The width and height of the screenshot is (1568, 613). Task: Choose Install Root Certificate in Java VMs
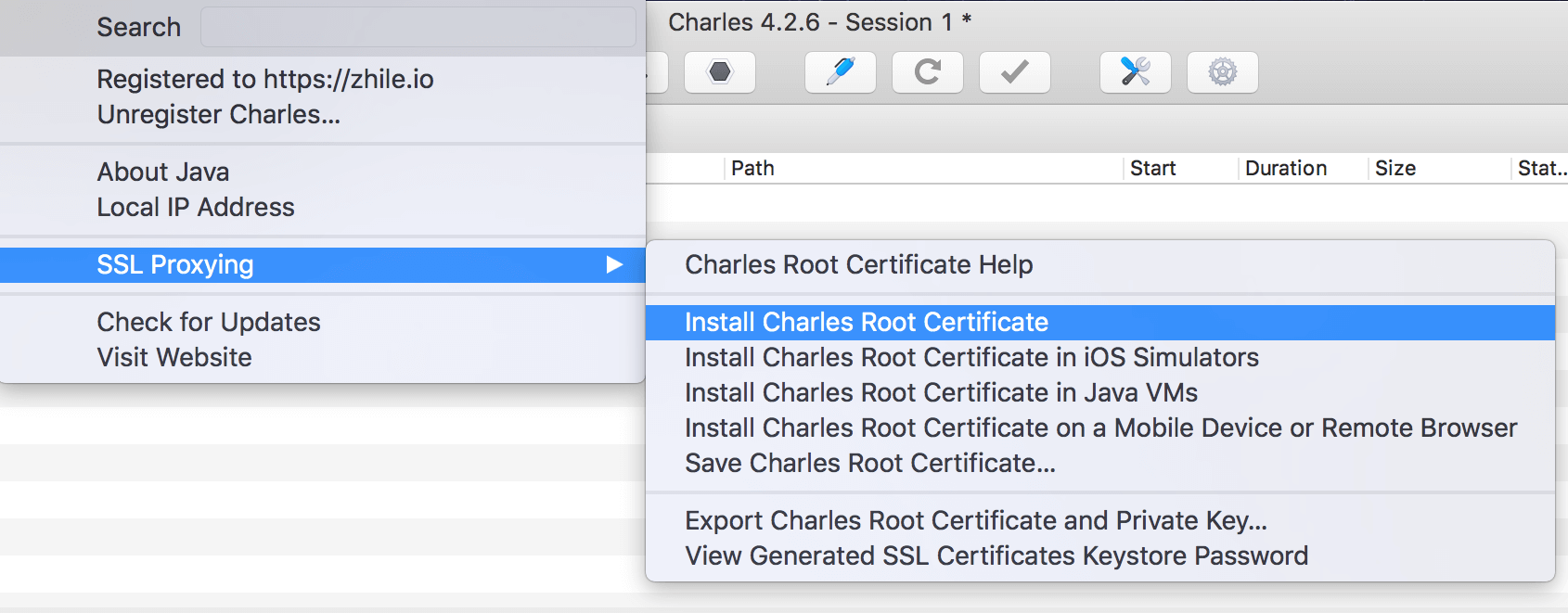(x=1100, y=393)
